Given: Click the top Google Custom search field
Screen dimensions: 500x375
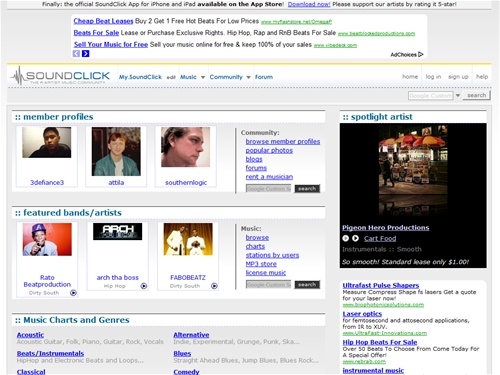Looking at the screenshot, I should pyautogui.click(x=431, y=96).
